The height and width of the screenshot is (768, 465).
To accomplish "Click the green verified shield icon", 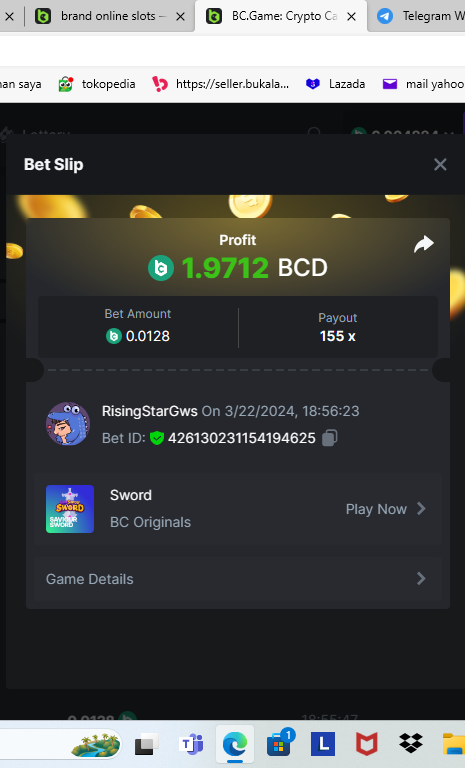I will [x=157, y=438].
